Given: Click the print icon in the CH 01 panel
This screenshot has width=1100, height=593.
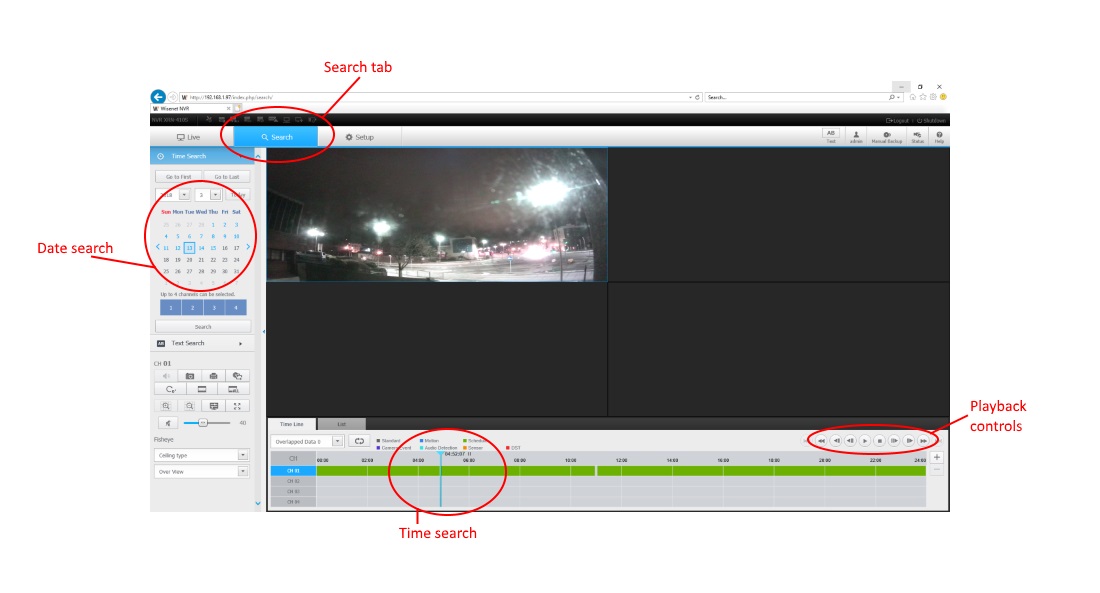Looking at the screenshot, I should tap(213, 376).
